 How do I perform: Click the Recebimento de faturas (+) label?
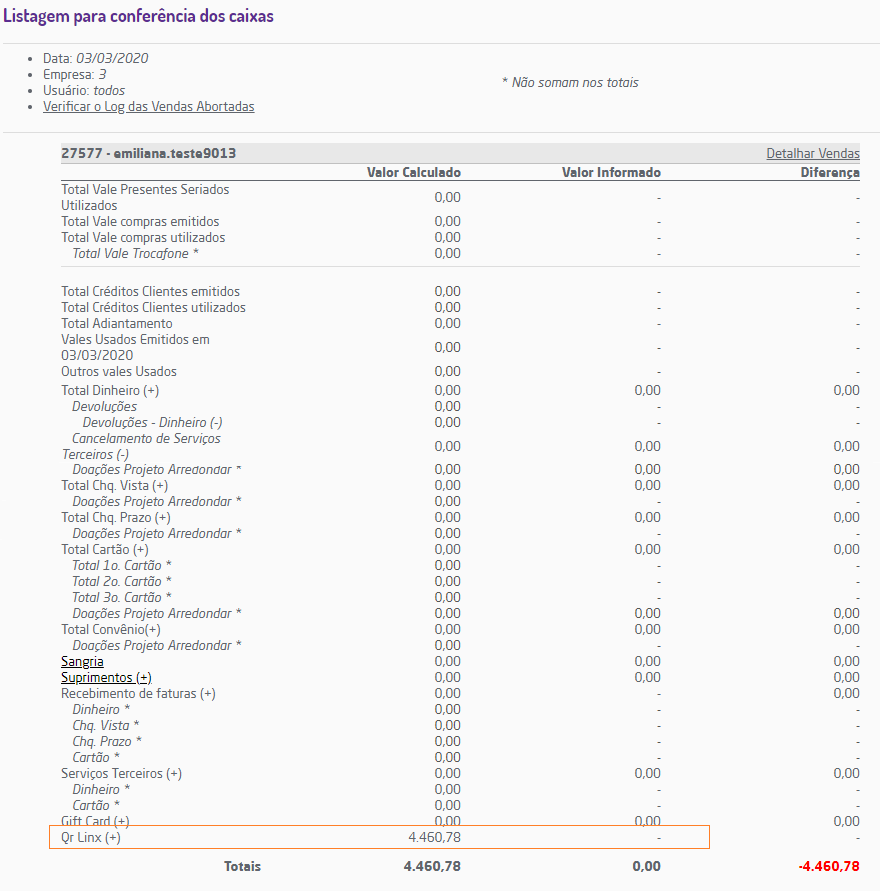138,693
